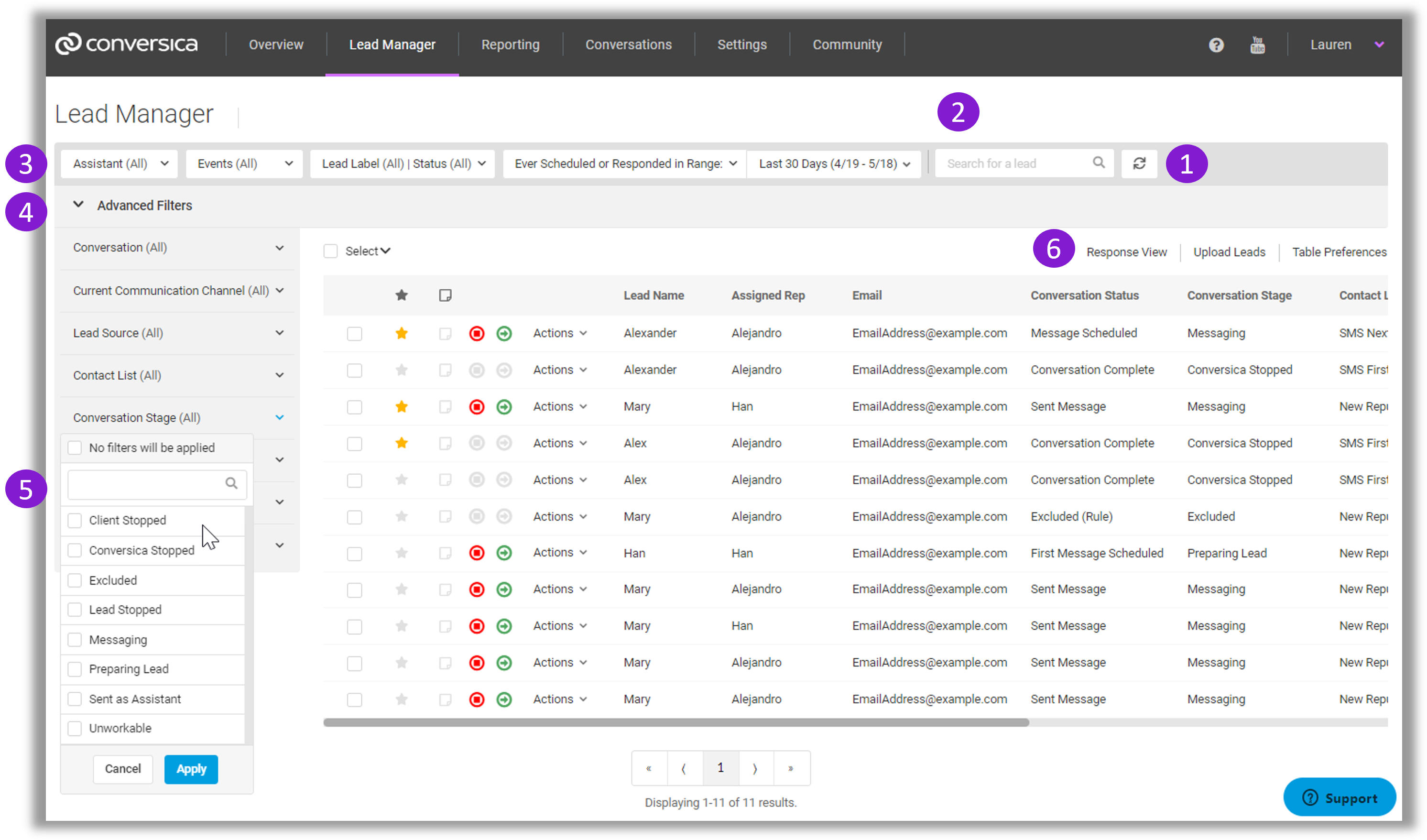Click the table horizontal scrollbar
Screen dimensions: 1427x840
tap(676, 722)
